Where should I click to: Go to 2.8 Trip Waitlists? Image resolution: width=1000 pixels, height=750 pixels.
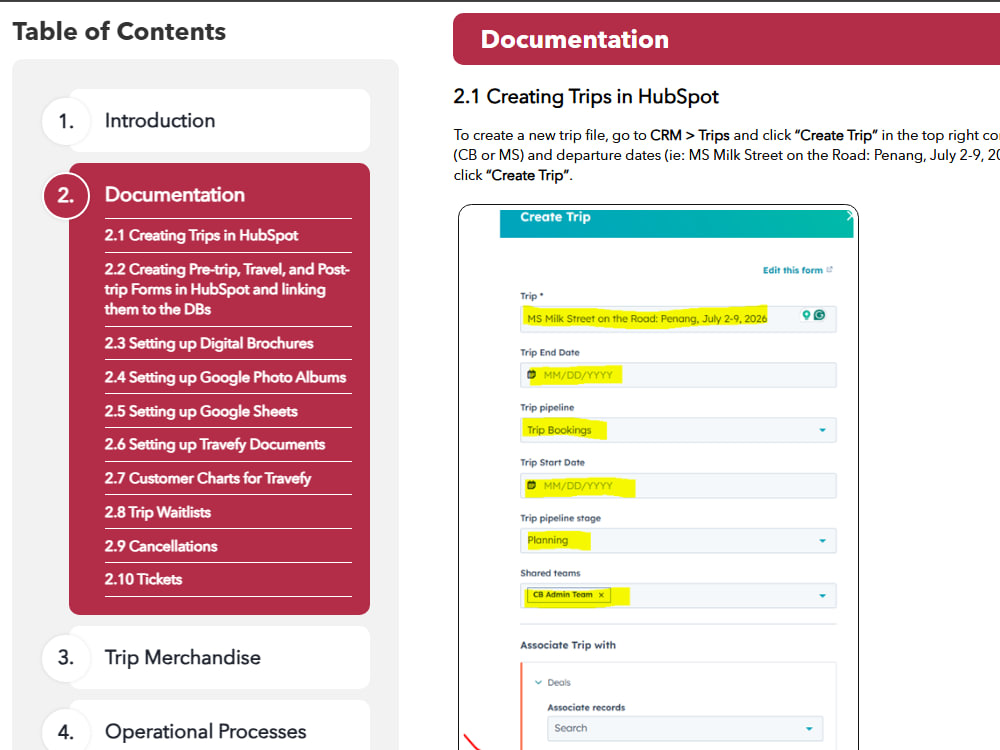tap(158, 512)
